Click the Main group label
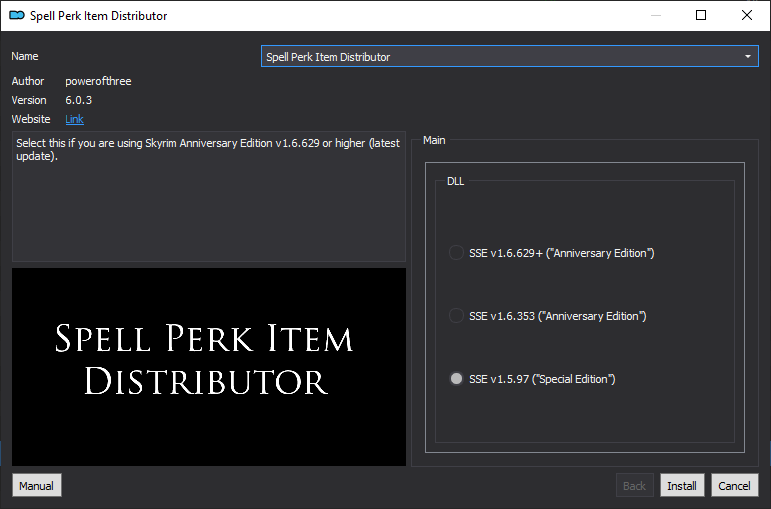 [x=434, y=140]
